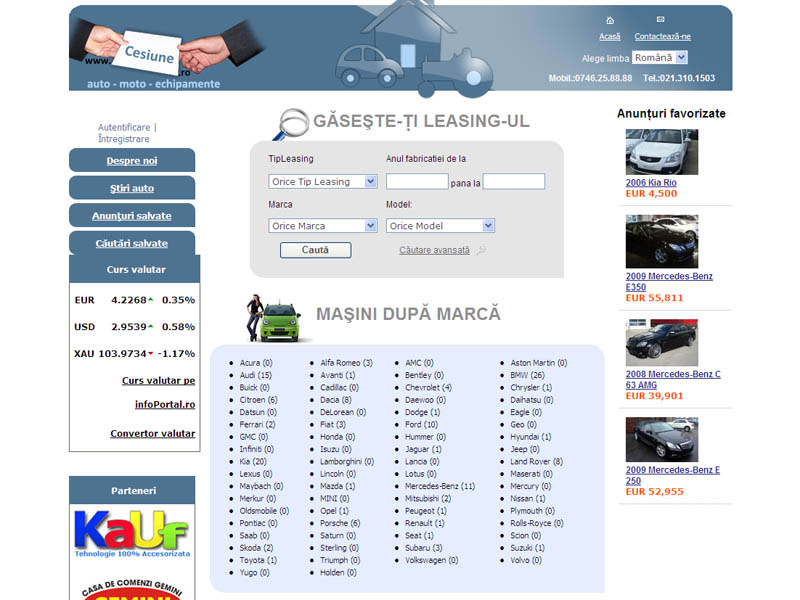Click the magnifier icon beside Căutare avansată
This screenshot has width=800, height=600.
pos(481,250)
